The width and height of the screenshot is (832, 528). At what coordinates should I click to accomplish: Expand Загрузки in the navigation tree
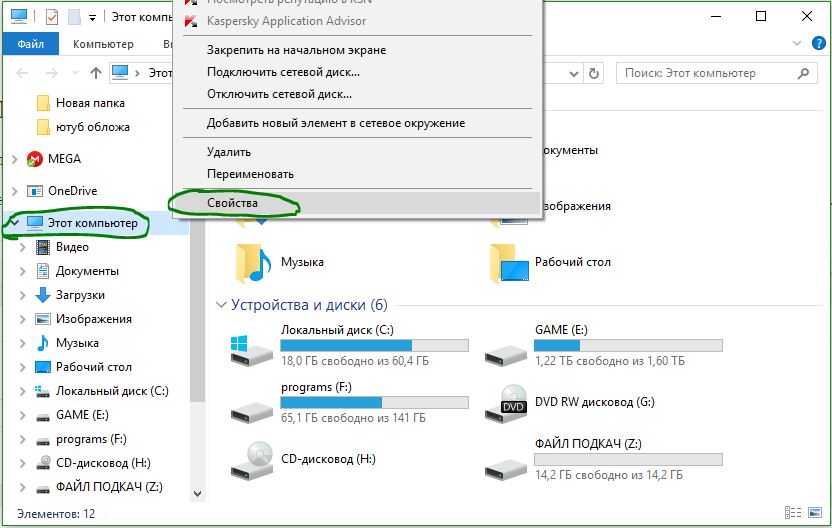[x=22, y=295]
